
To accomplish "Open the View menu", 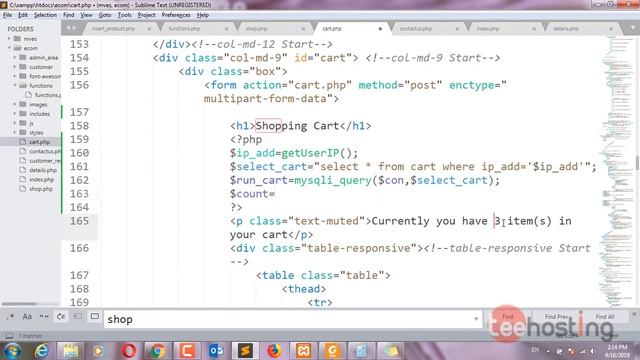I will coord(86,15).
